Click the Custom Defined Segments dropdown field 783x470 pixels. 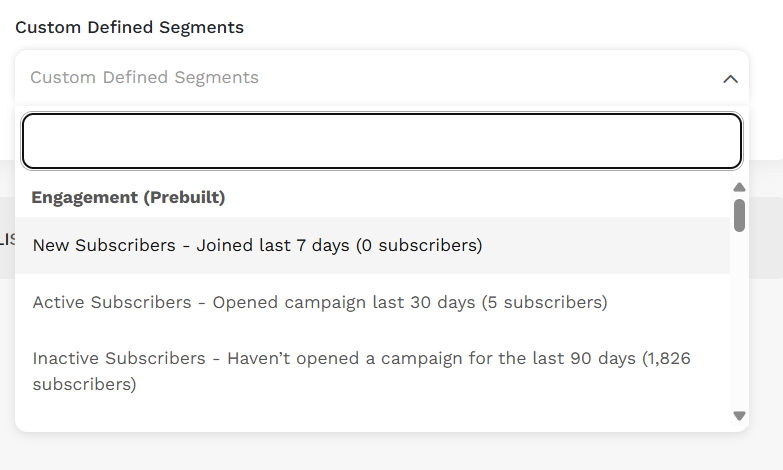[380, 78]
